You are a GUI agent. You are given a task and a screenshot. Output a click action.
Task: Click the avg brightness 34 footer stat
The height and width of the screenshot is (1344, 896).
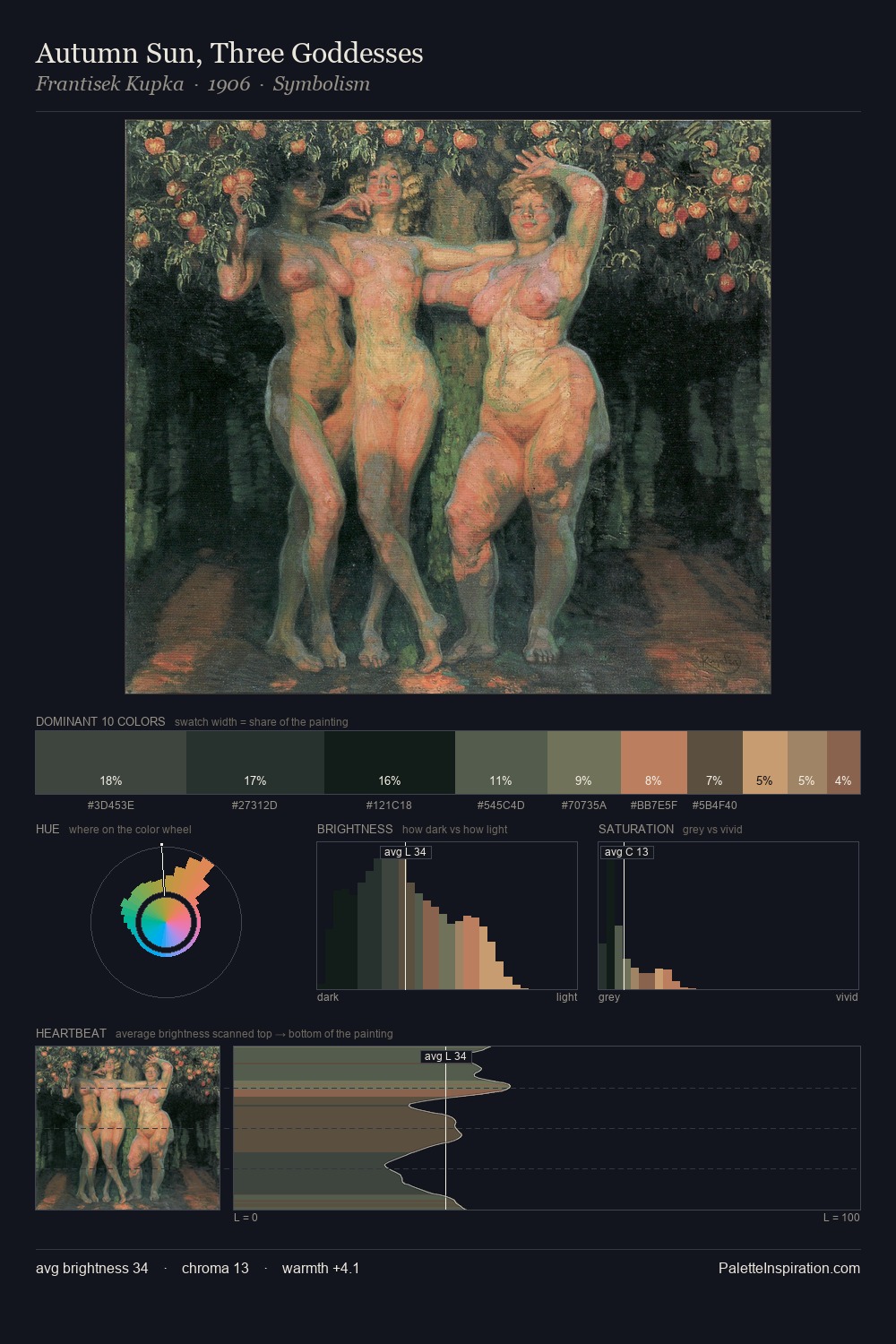pos(92,1268)
